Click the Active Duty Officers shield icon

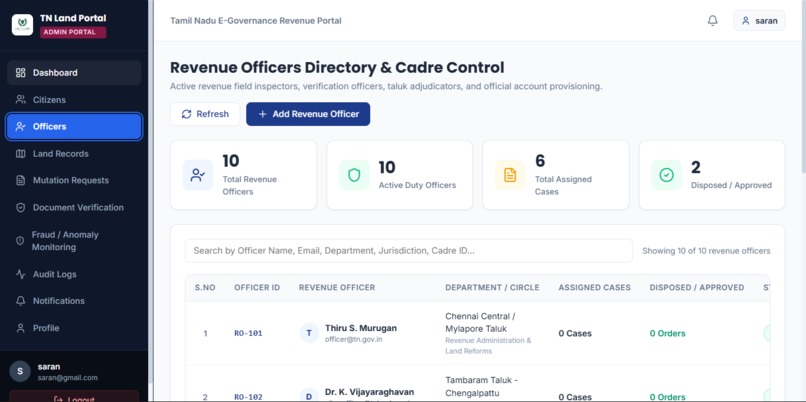(x=354, y=175)
